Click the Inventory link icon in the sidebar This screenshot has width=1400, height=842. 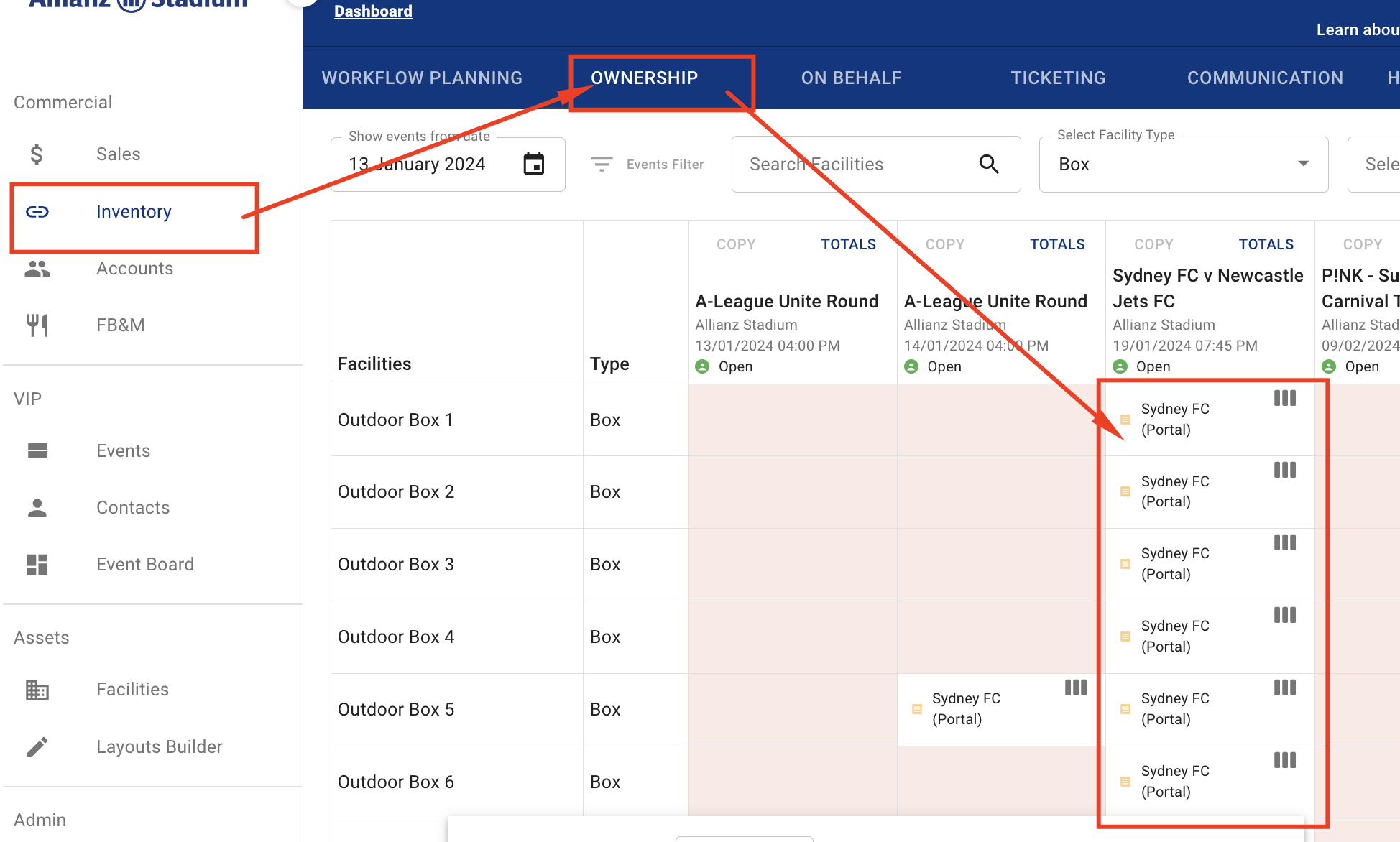click(x=37, y=211)
